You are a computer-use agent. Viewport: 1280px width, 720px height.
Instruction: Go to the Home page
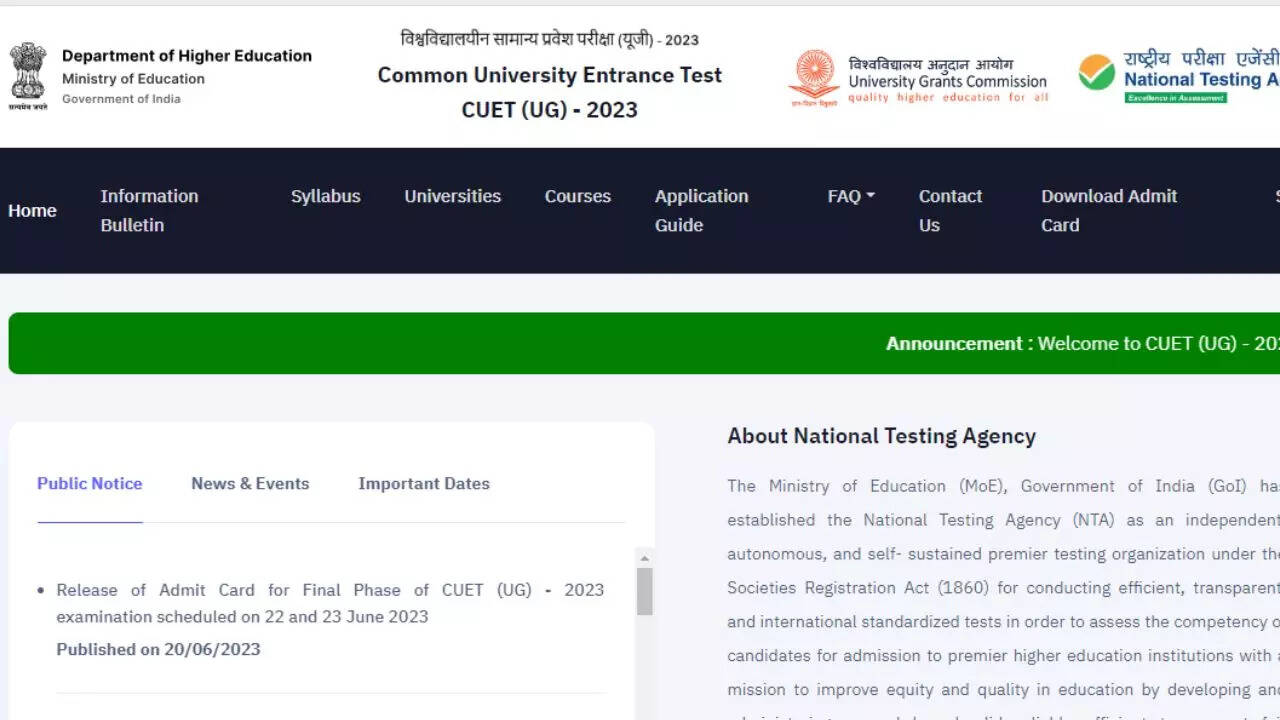coord(32,210)
